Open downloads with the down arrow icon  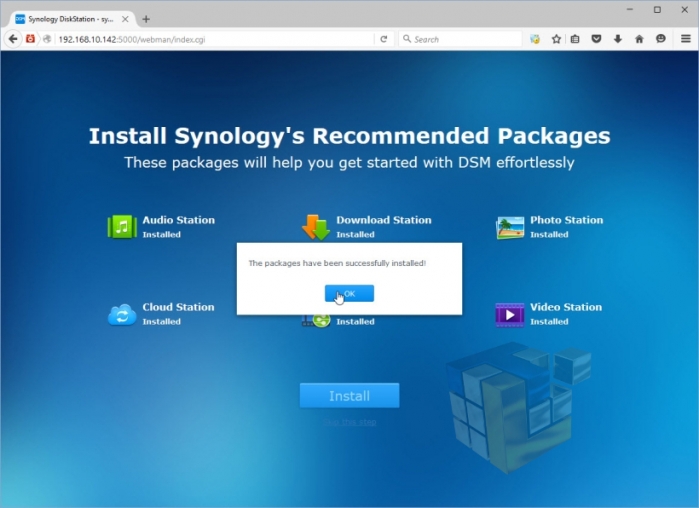click(617, 39)
